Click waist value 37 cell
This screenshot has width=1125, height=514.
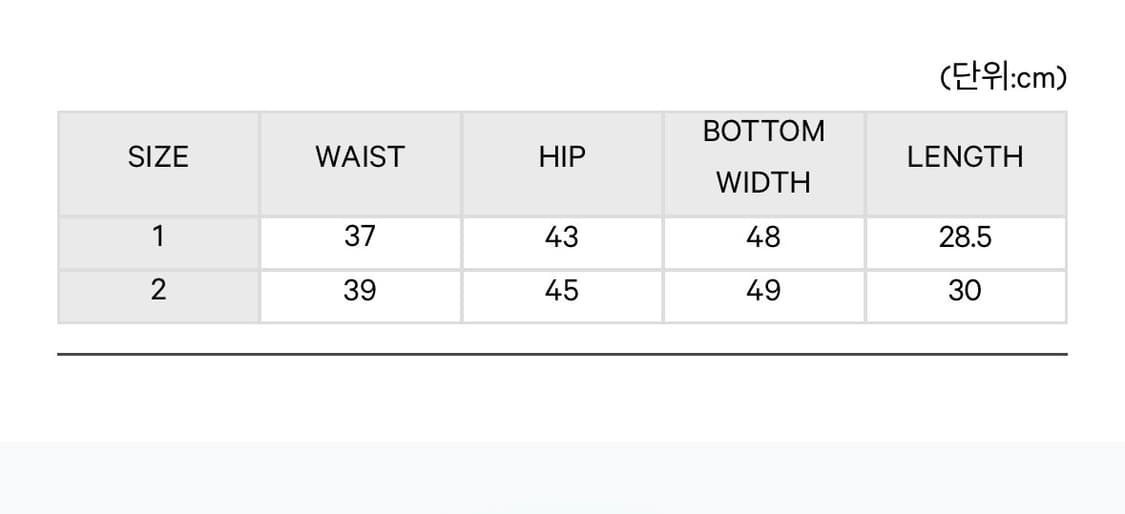(x=360, y=238)
